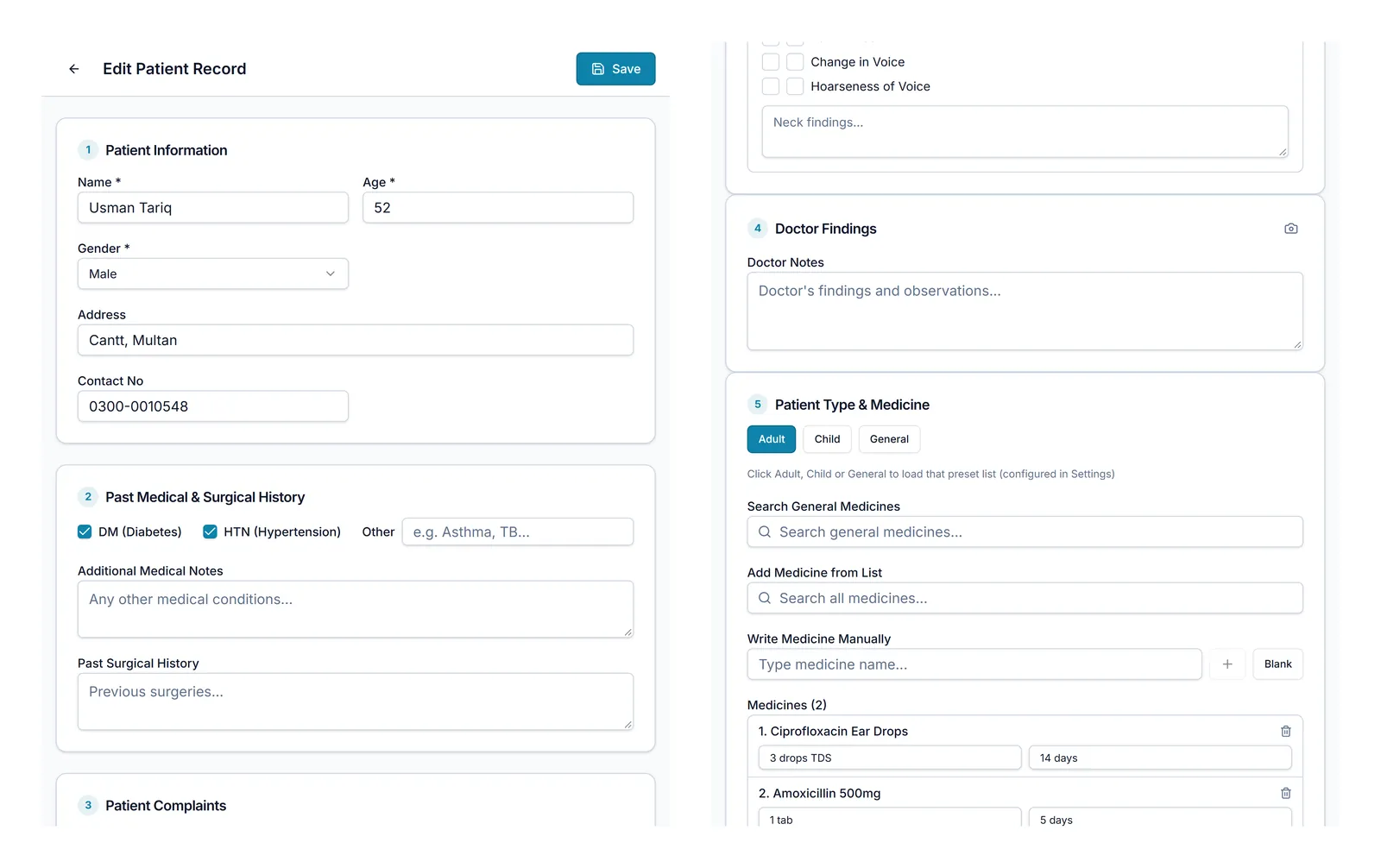Click the Past Medical & Surgical History heading
This screenshot has height=868, width=1381.
click(205, 497)
